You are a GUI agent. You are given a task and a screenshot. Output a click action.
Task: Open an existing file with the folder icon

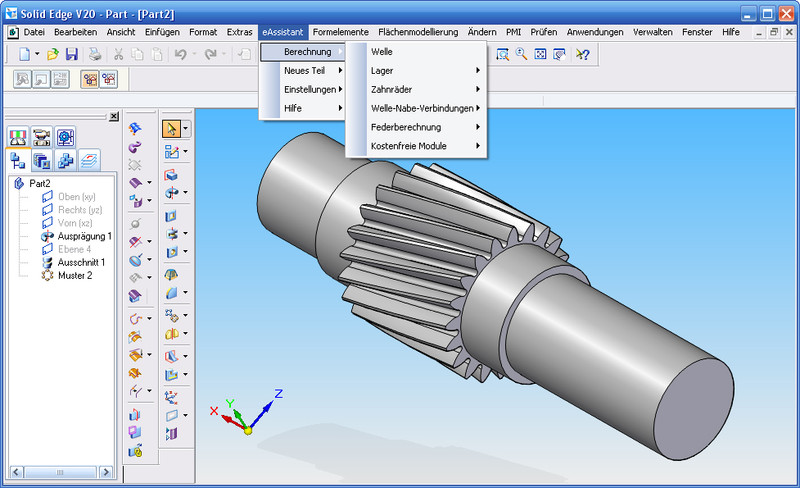coord(53,54)
